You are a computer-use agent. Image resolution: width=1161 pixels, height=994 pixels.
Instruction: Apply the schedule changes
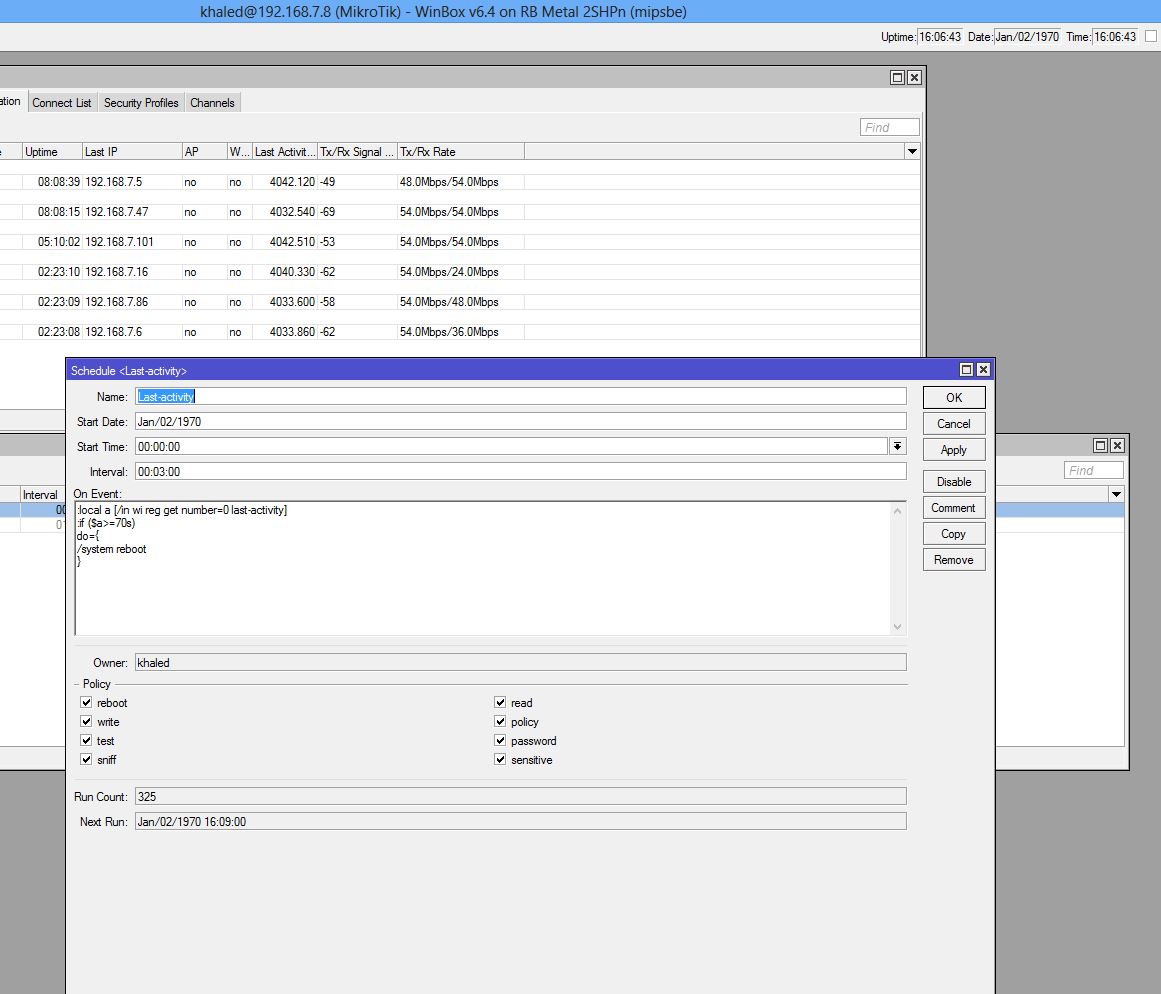click(952, 449)
